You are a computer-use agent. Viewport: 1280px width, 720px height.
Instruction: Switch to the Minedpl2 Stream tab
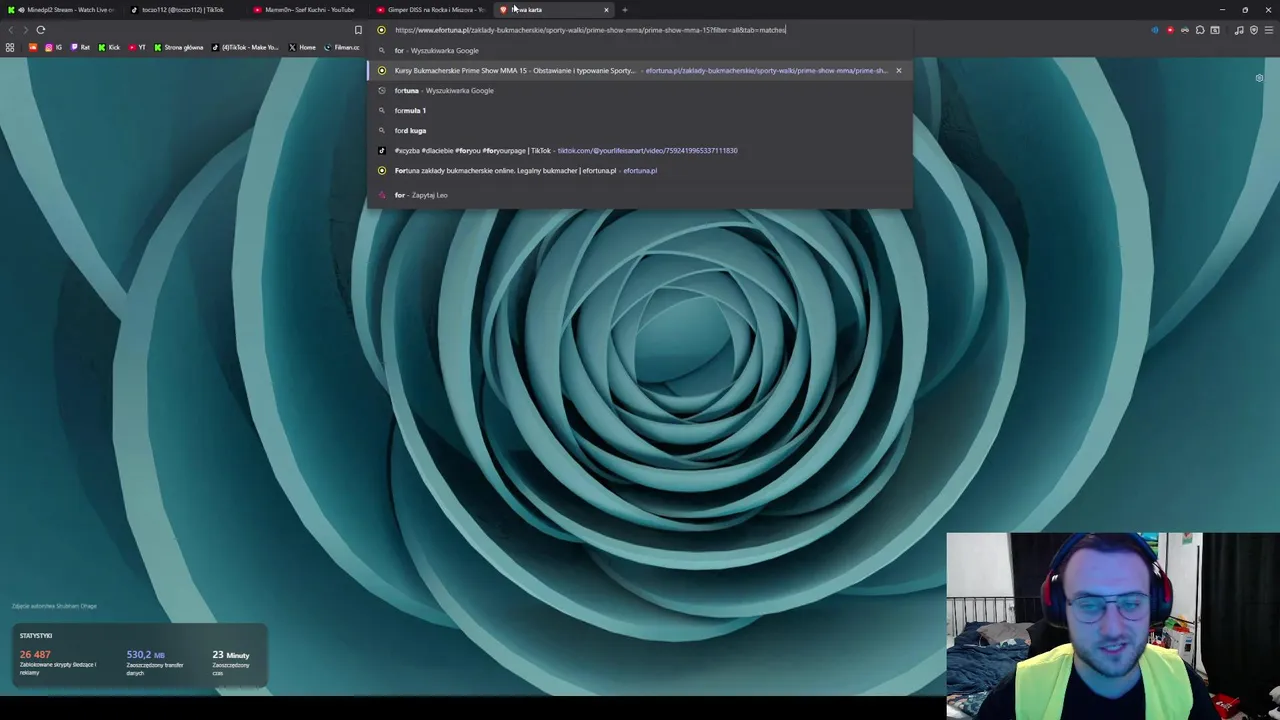click(62, 10)
